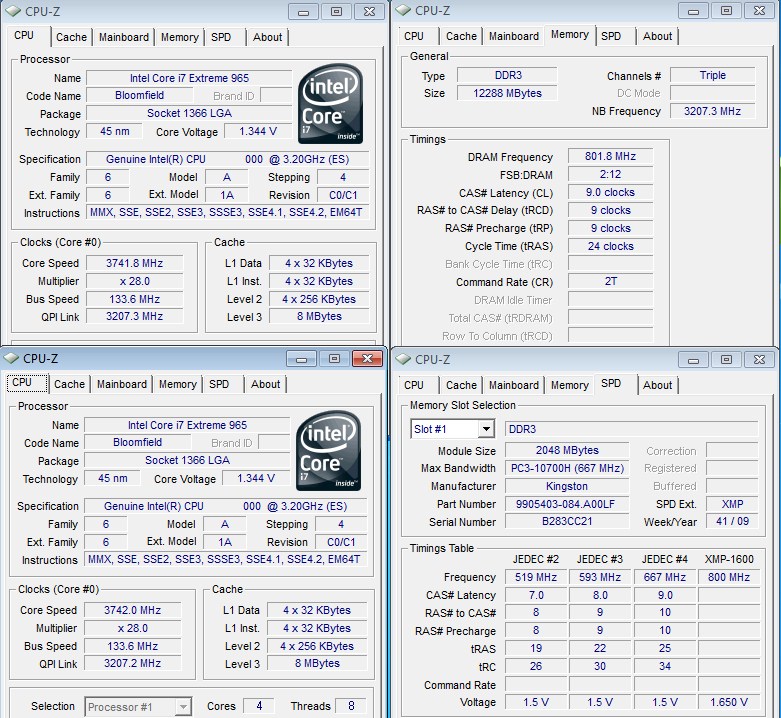Click the NB Frequency value 3207.3 MHz
The width and height of the screenshot is (781, 718).
[712, 111]
